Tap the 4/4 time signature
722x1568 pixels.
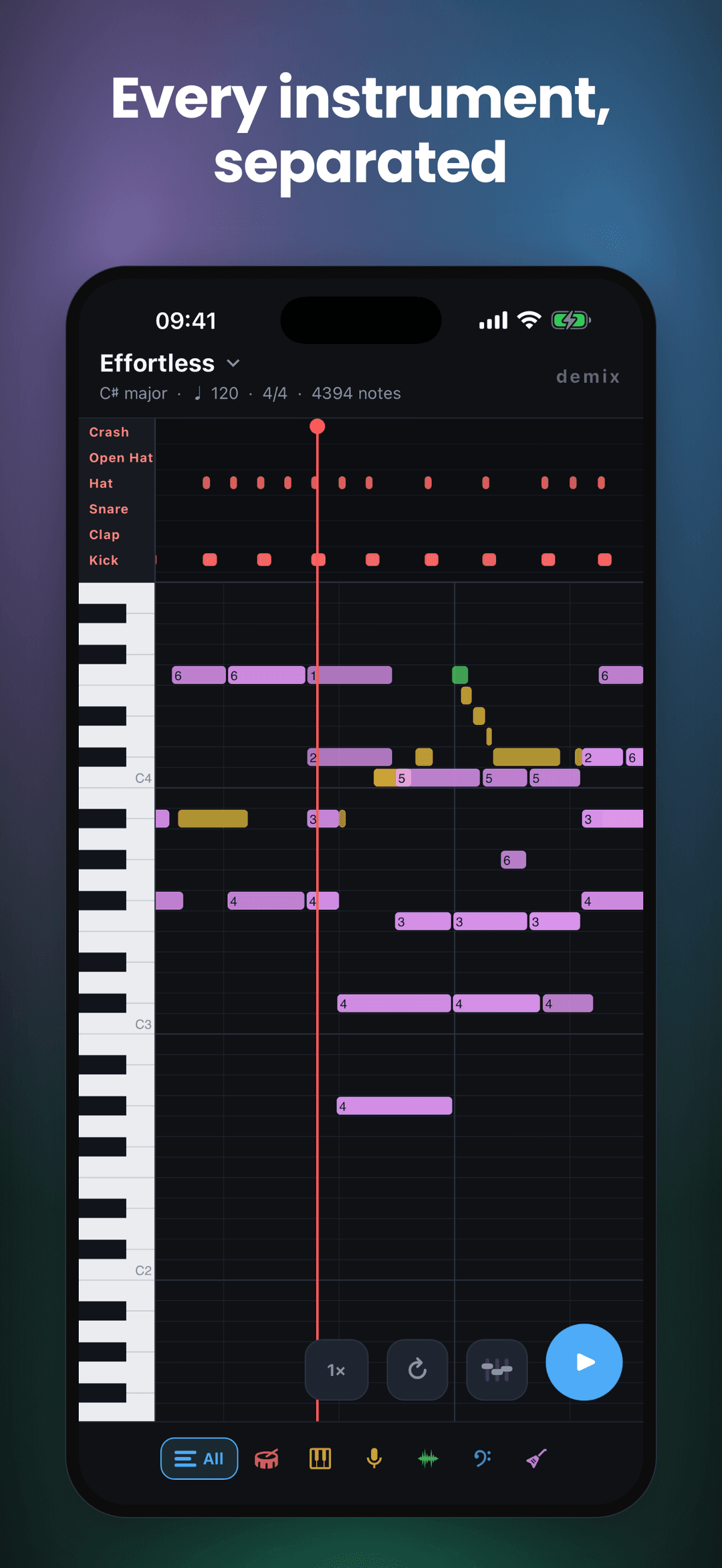(275, 394)
